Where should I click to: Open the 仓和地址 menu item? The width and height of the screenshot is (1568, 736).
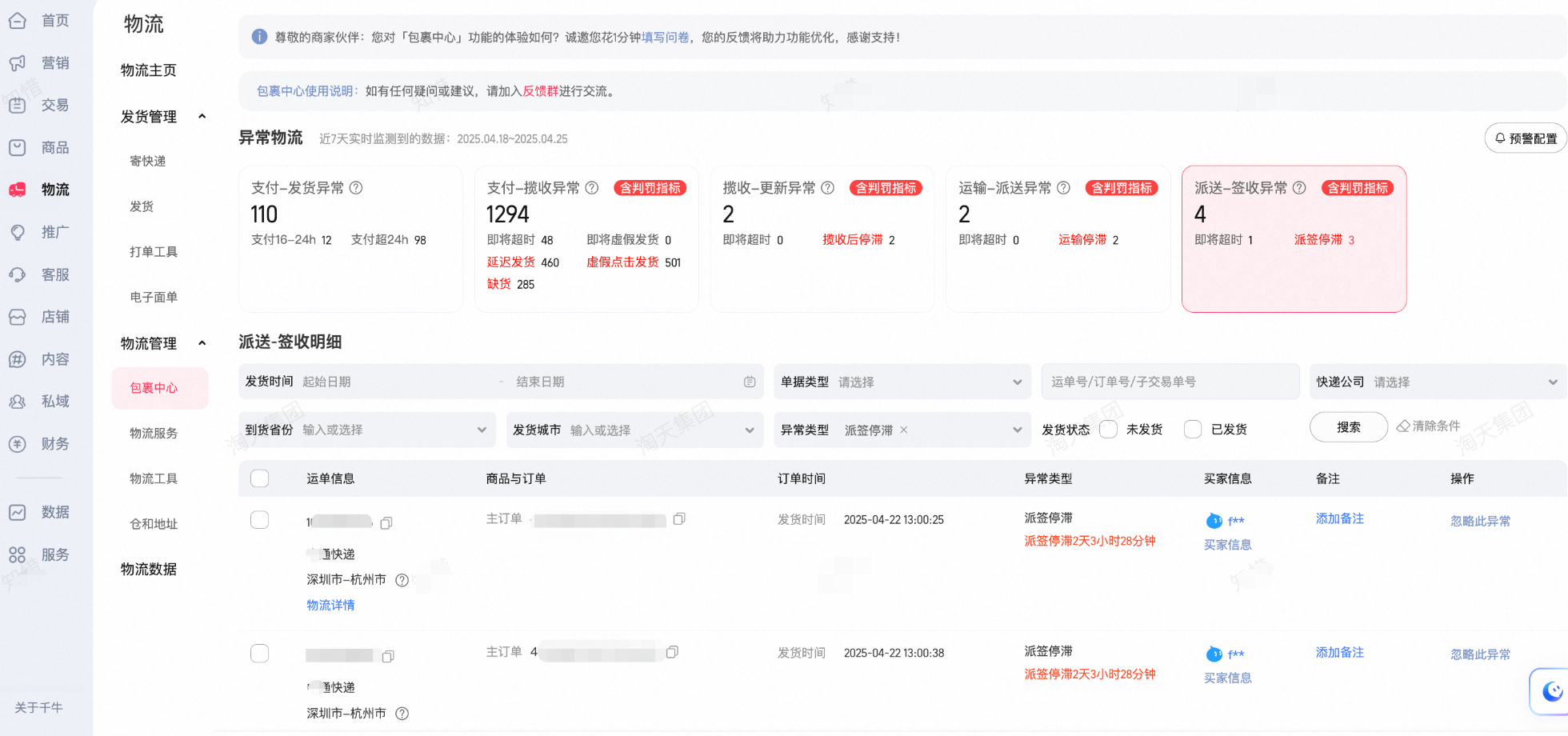[x=154, y=524]
